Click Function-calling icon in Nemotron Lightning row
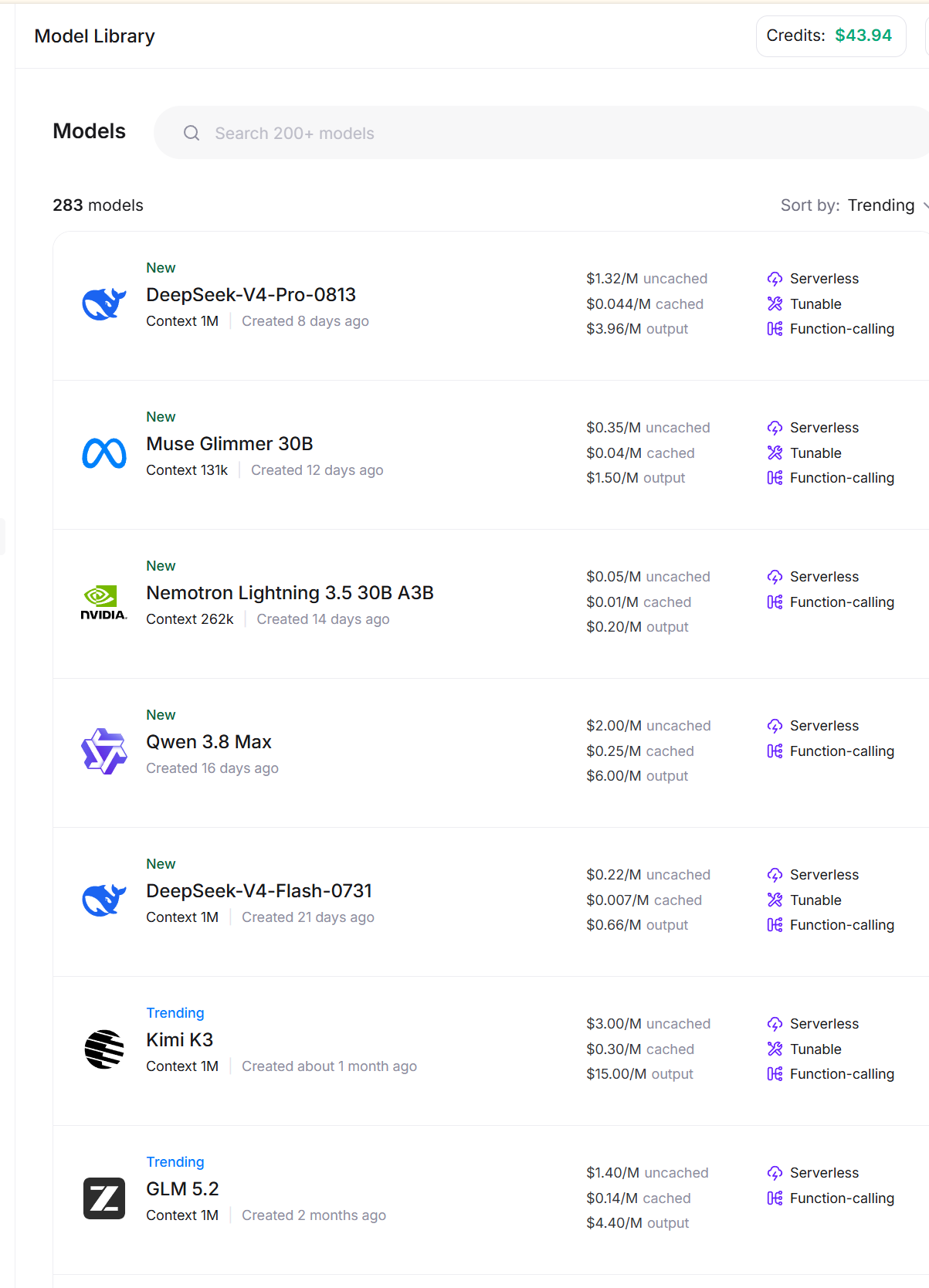Screen dimensions: 929x1288 775,602
